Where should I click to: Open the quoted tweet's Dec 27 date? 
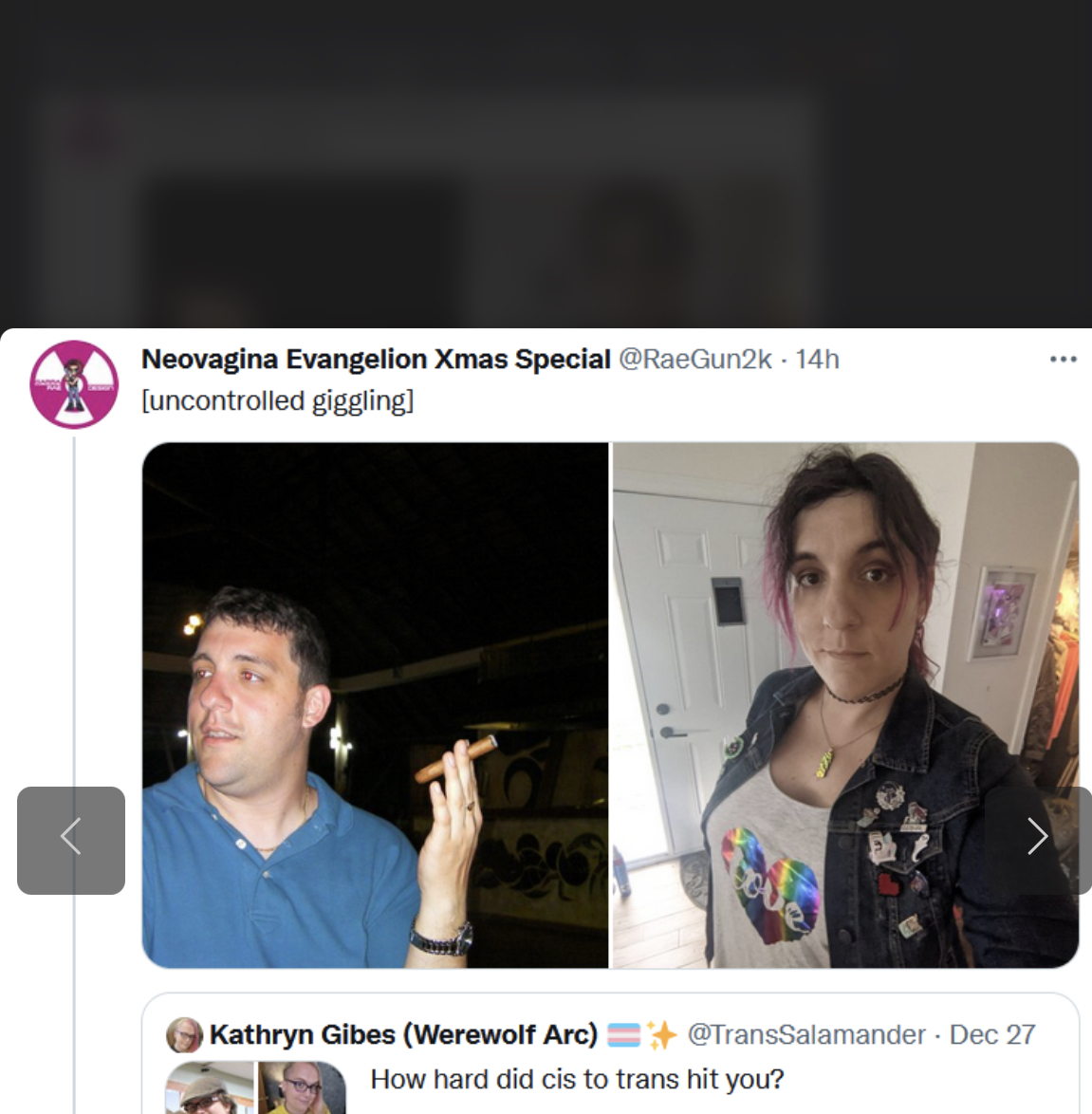click(991, 1034)
